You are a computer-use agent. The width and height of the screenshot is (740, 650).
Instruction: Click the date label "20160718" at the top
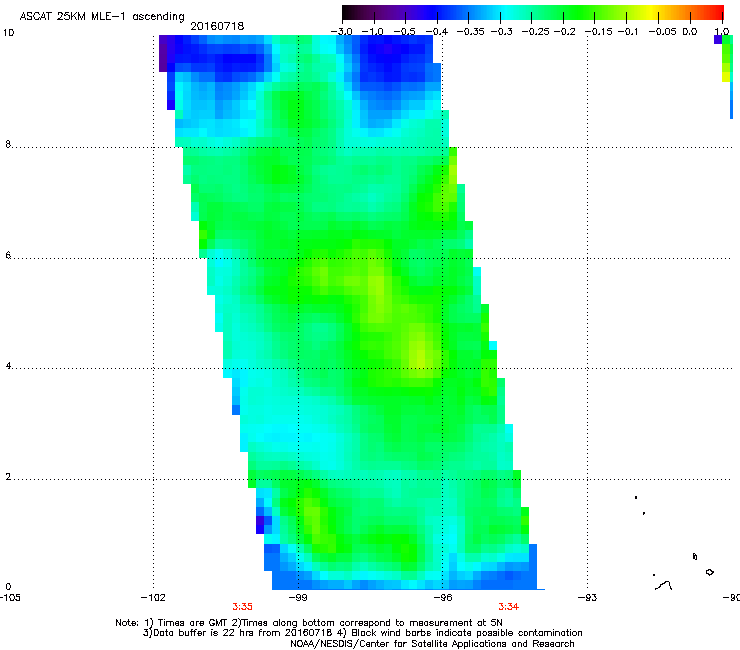[217, 26]
